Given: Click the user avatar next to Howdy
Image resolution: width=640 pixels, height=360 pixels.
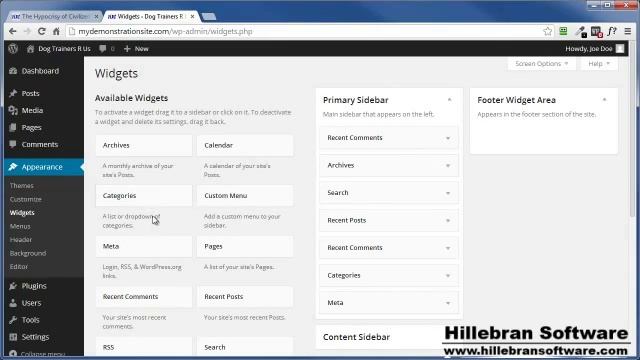Looking at the screenshot, I should pos(620,49).
